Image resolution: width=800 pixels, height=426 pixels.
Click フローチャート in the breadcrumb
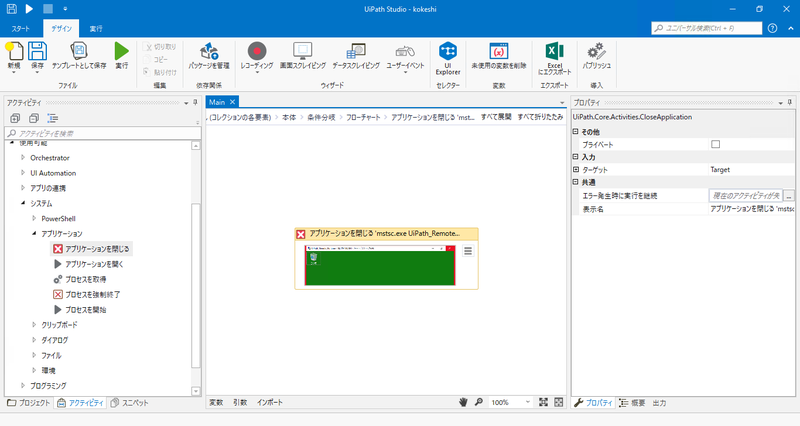(363, 117)
